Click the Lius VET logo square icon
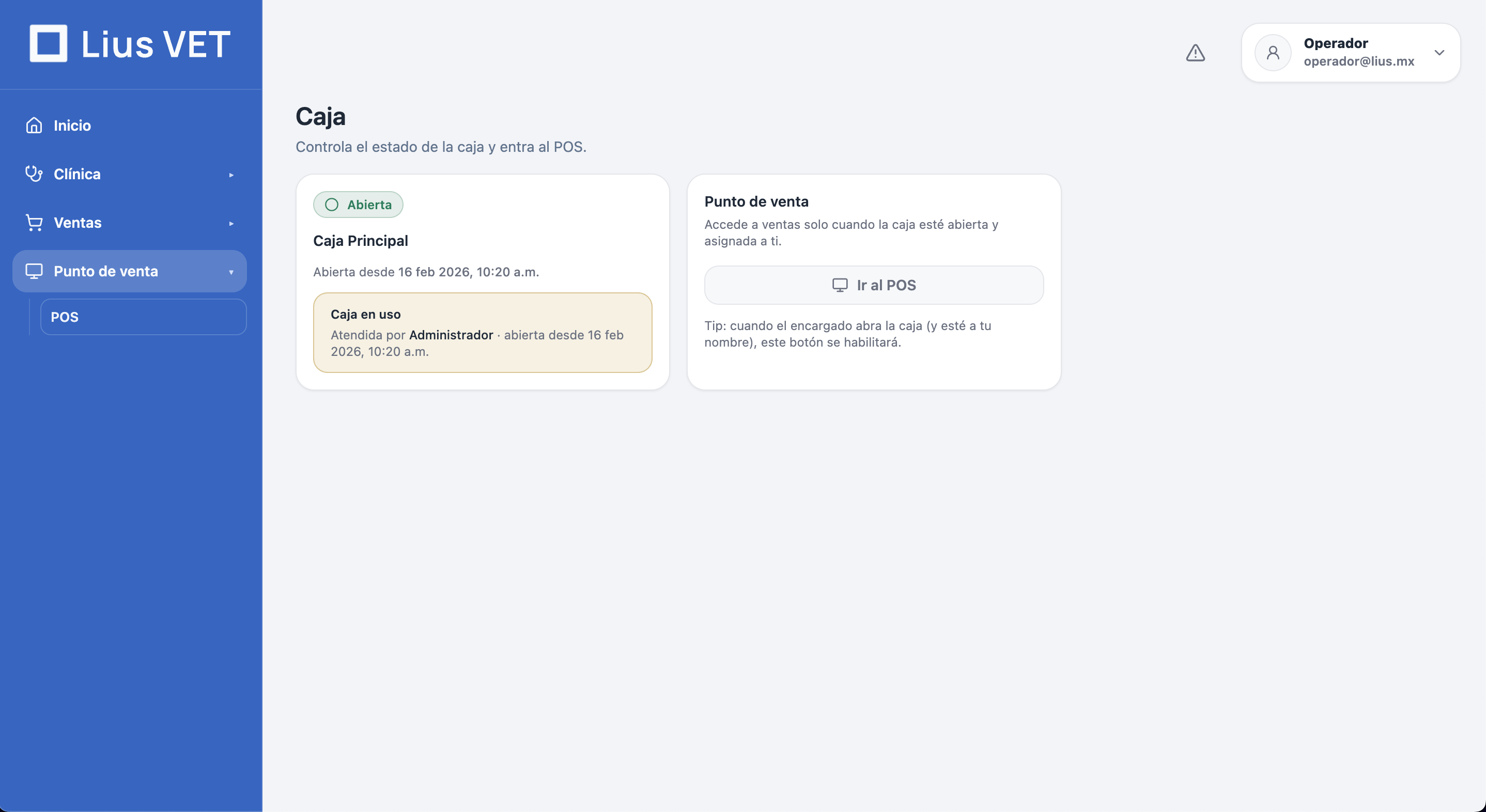Image resolution: width=1486 pixels, height=812 pixels. pyautogui.click(x=49, y=44)
